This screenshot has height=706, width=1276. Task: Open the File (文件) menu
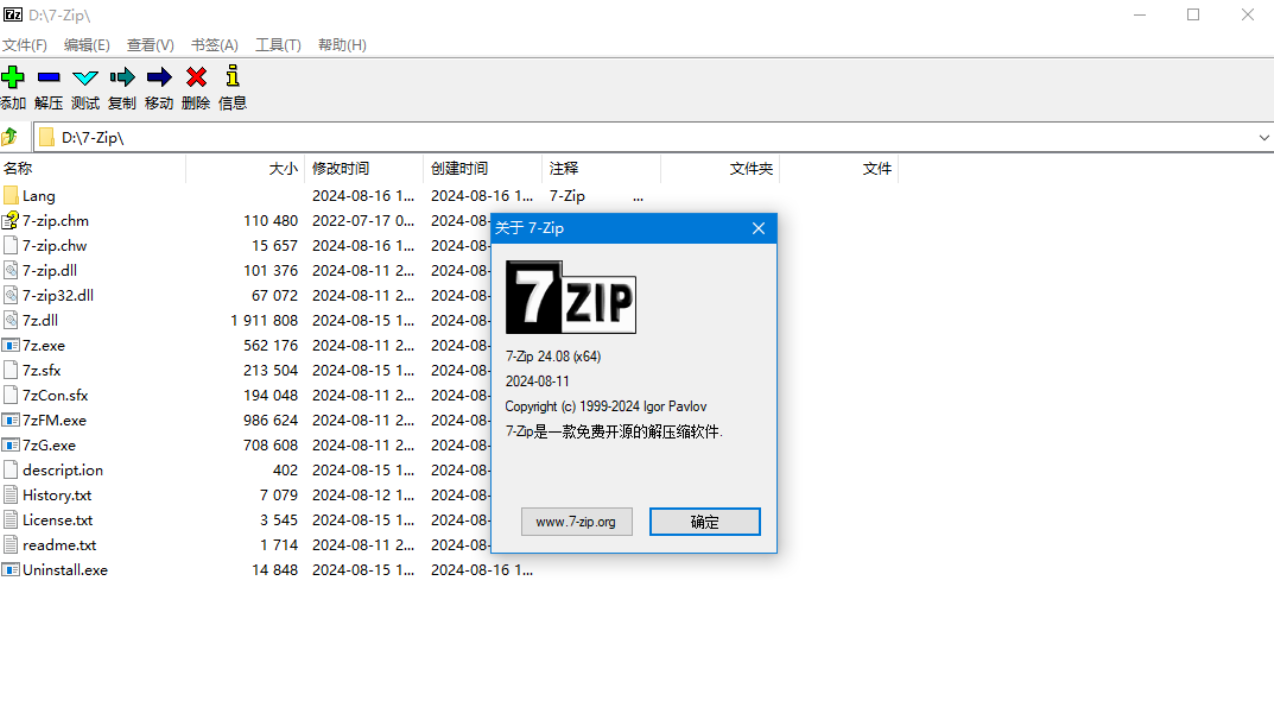click(25, 45)
